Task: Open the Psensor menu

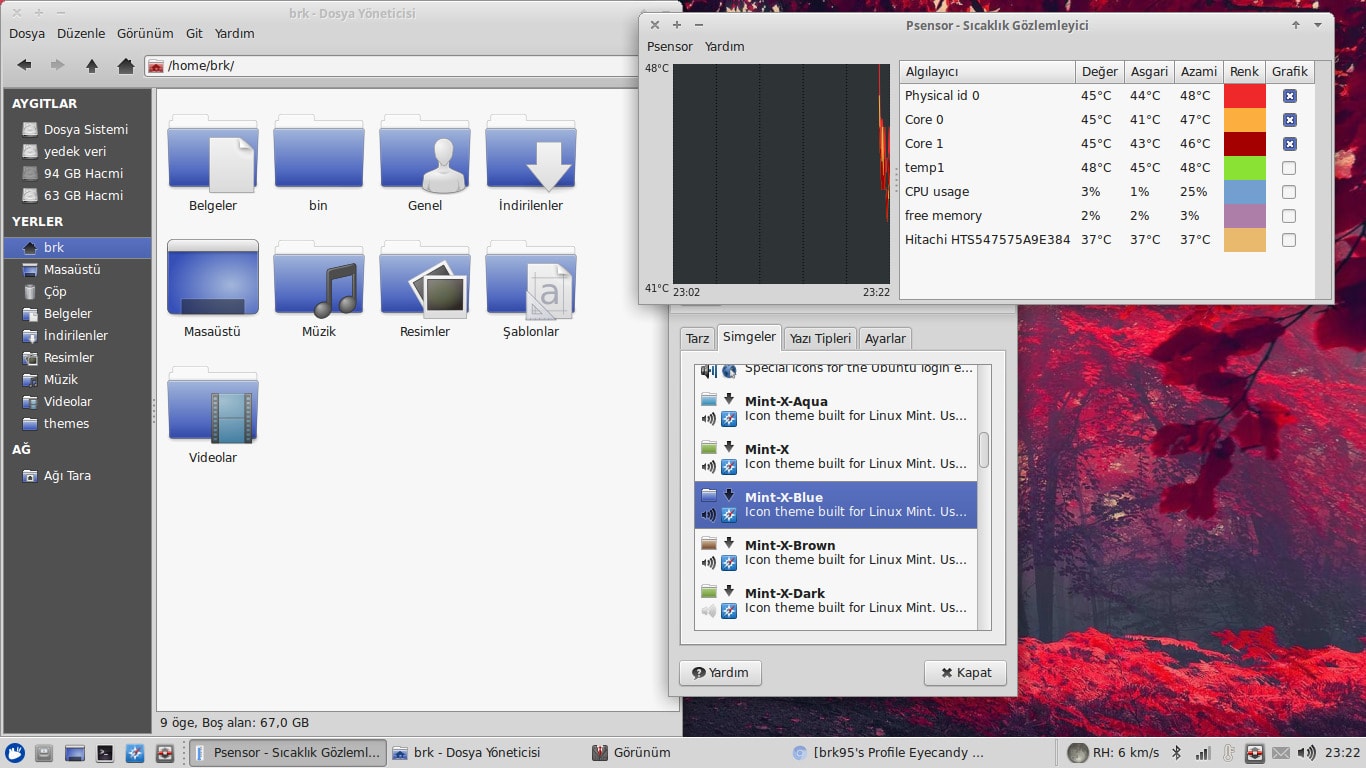Action: [x=669, y=46]
